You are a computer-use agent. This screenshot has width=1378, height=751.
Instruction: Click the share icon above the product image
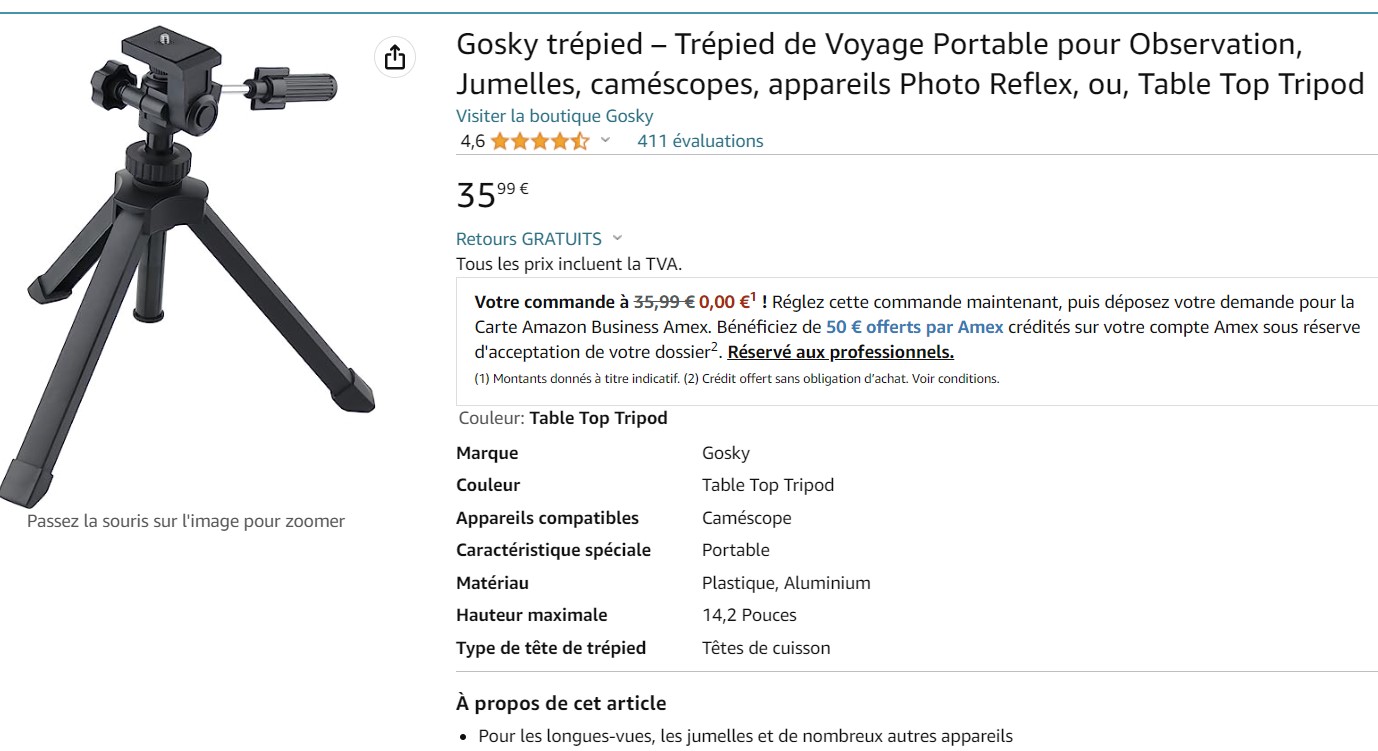[x=395, y=57]
